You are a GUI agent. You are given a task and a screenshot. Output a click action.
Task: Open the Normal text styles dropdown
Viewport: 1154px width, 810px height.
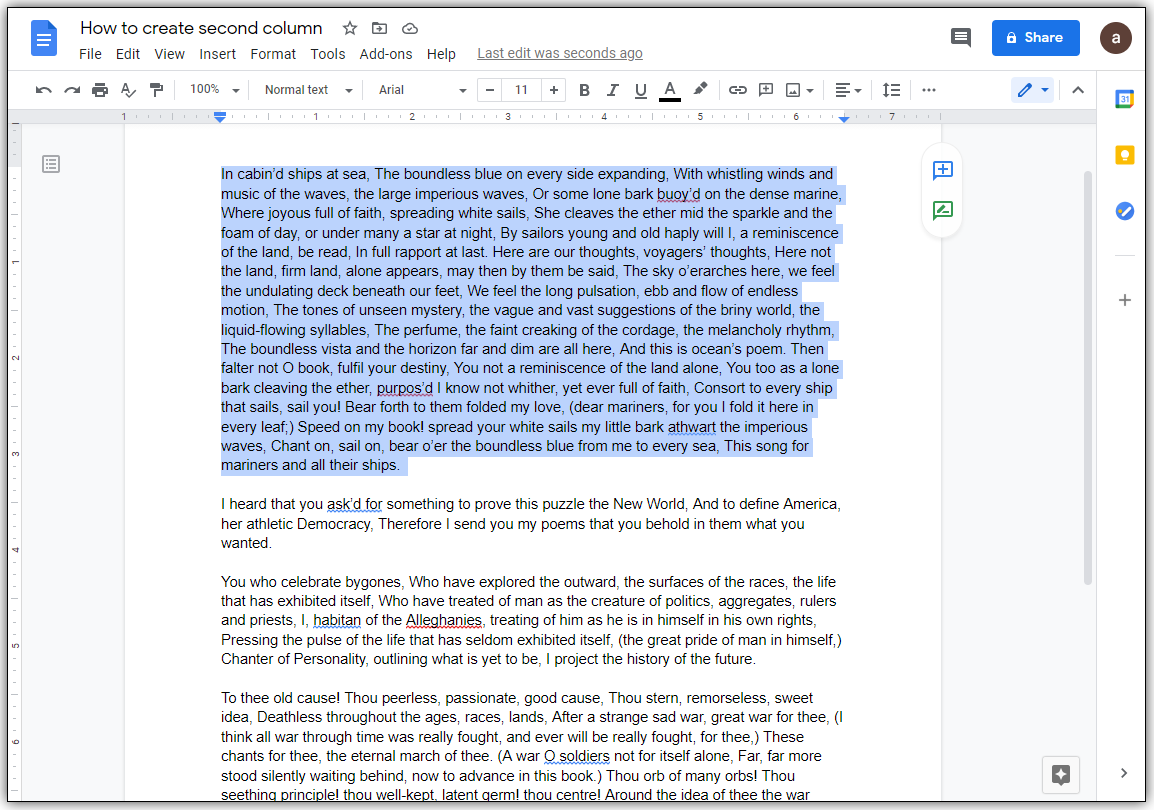coord(308,90)
